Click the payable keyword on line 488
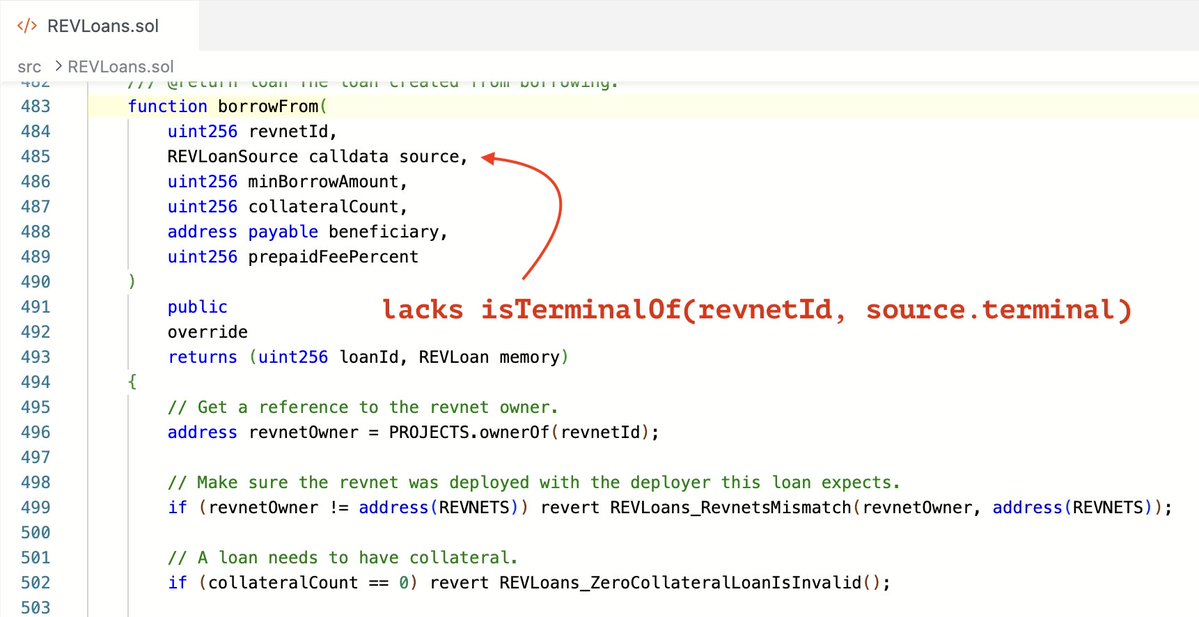Image resolution: width=1199 pixels, height=617 pixels. [283, 232]
